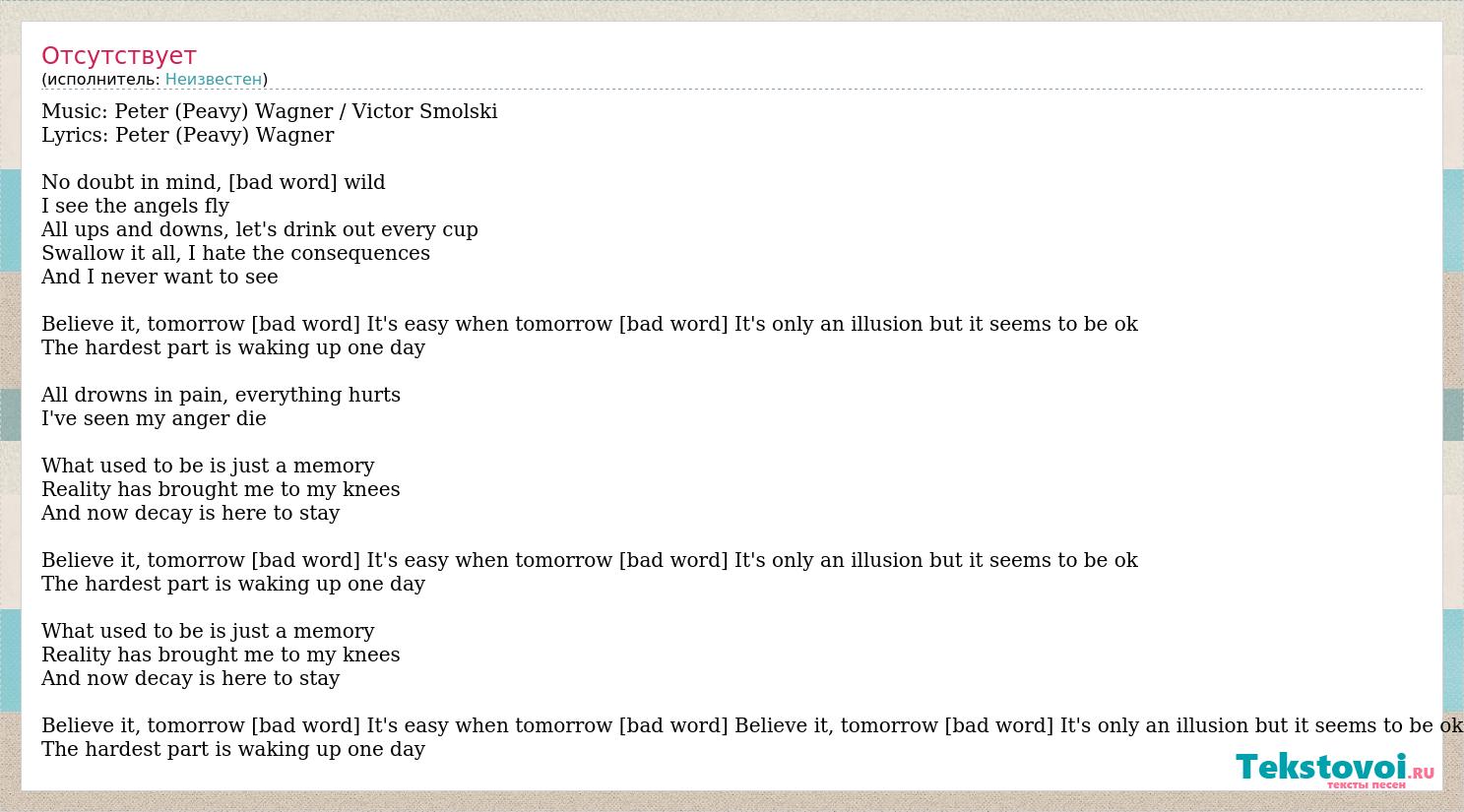This screenshot has height=812, width=1464.
Task: Open the Неизвестен artist link
Action: [214, 79]
